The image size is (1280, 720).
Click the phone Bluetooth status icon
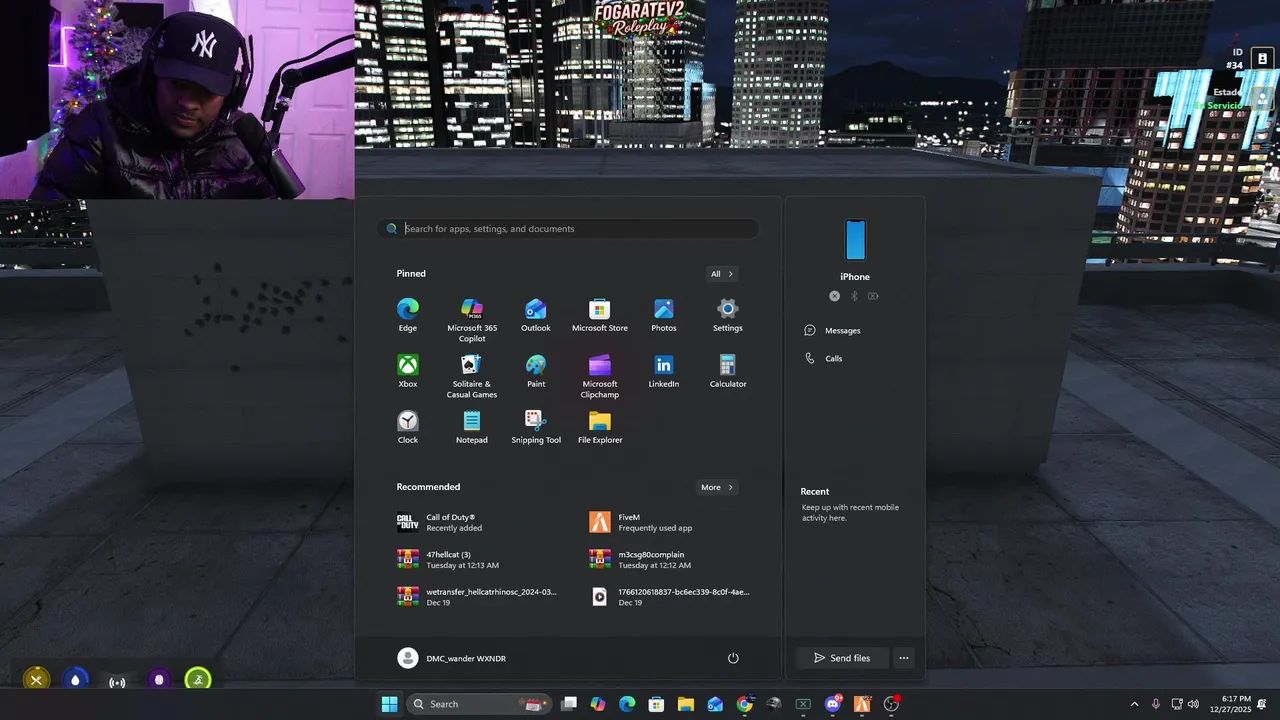[x=854, y=296]
